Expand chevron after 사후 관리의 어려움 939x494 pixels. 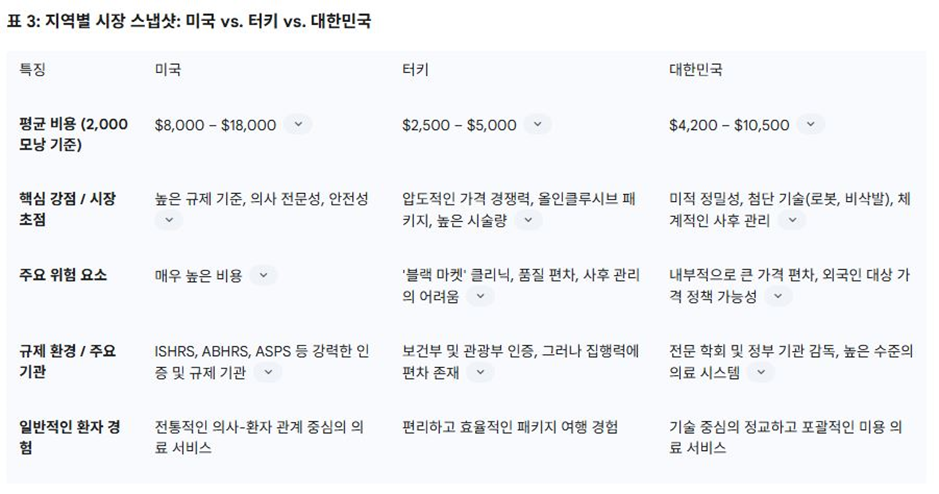[480, 296]
